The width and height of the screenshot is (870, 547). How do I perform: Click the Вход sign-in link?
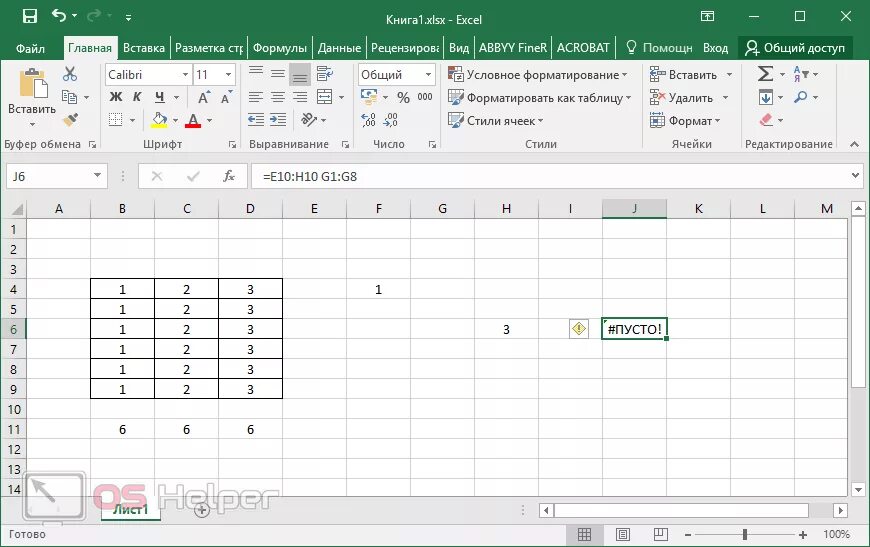click(x=715, y=48)
